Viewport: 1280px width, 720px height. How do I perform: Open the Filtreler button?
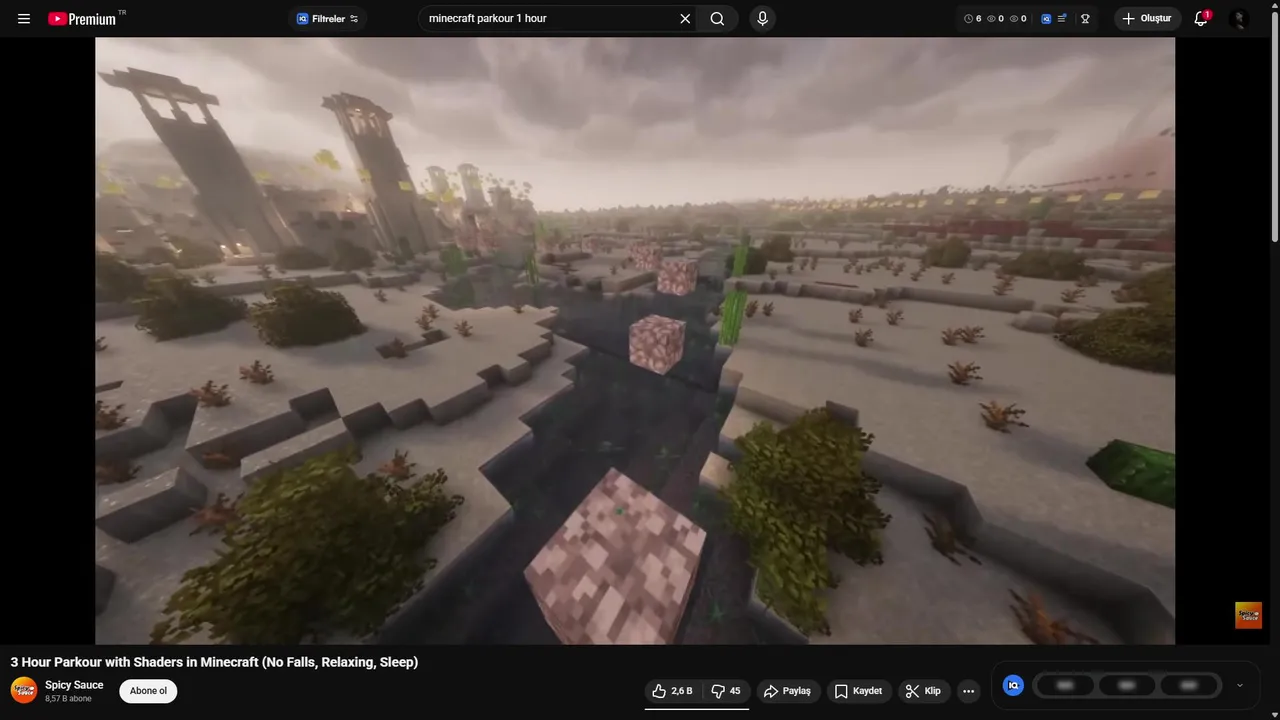coord(328,19)
